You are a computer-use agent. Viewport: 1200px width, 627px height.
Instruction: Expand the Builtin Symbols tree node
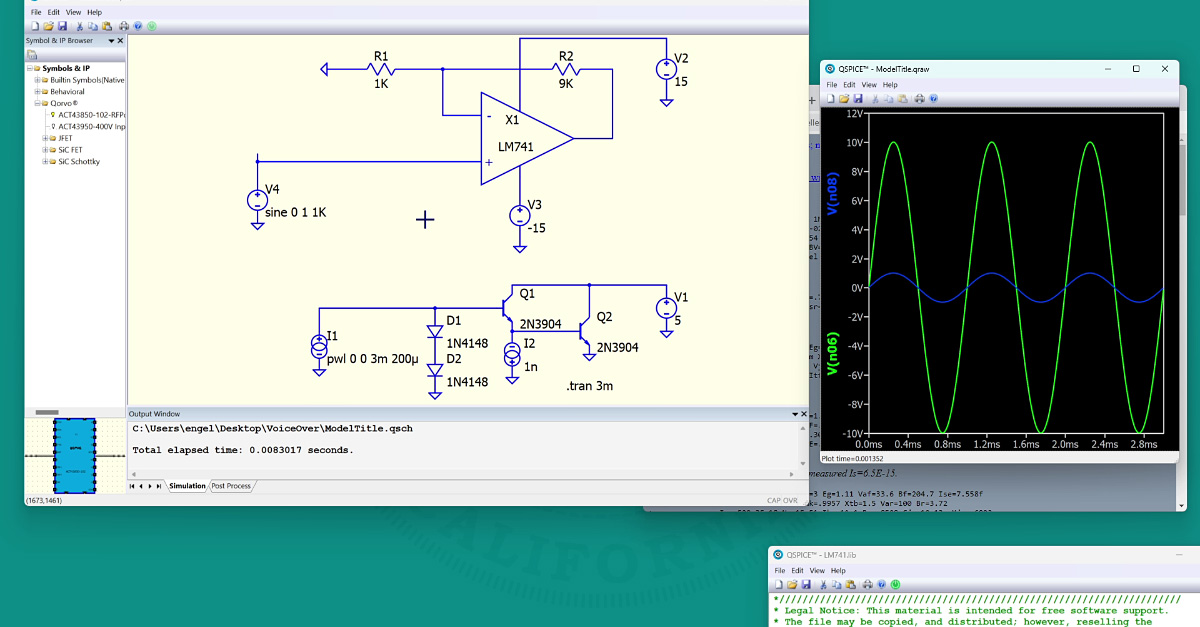click(38, 80)
